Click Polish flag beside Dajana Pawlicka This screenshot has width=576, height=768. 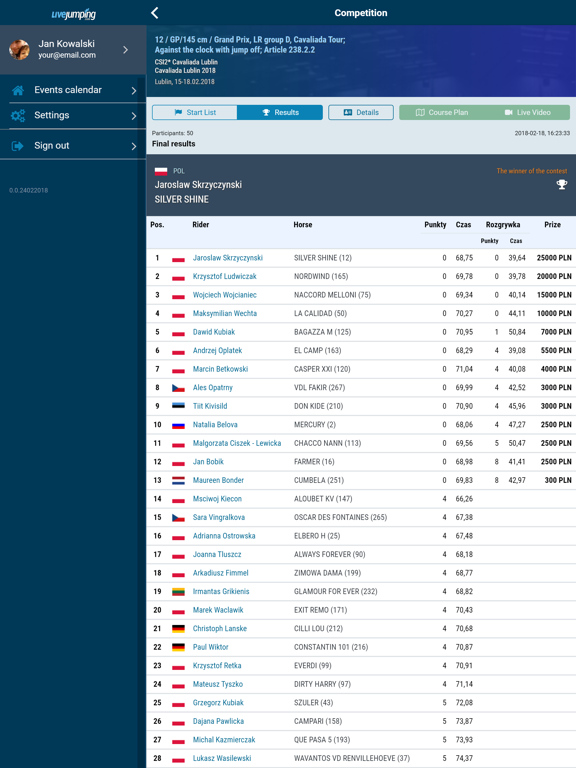178,722
